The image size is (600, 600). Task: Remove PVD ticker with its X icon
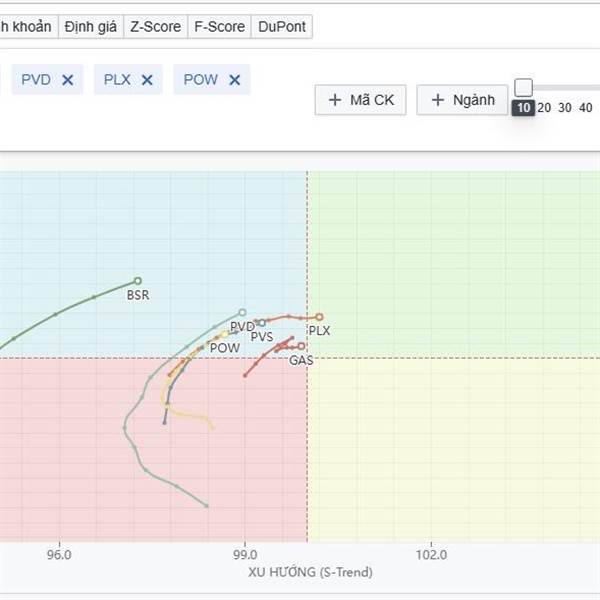click(x=68, y=80)
